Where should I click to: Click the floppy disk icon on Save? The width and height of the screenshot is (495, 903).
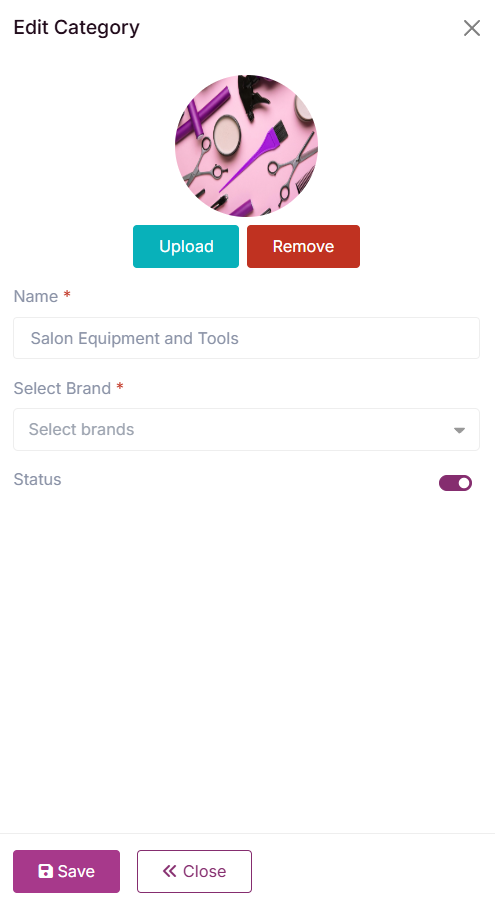(45, 871)
